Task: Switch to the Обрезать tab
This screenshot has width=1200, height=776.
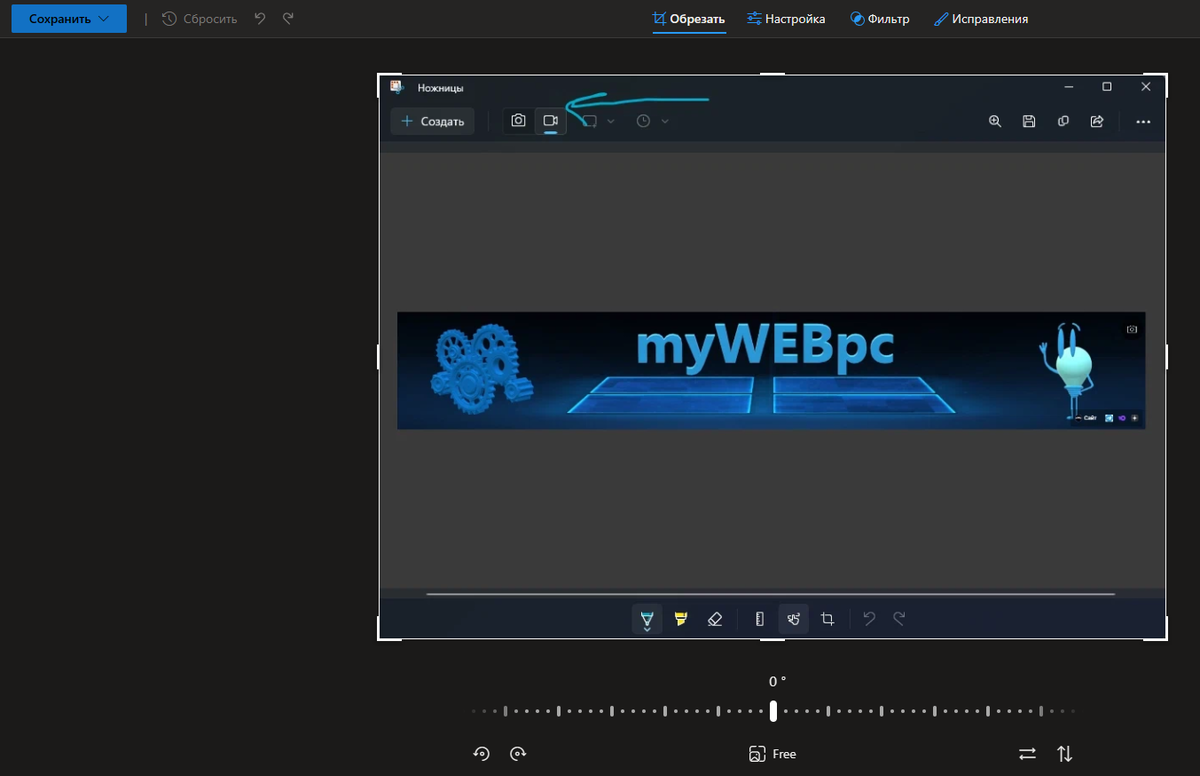Action: coord(688,19)
